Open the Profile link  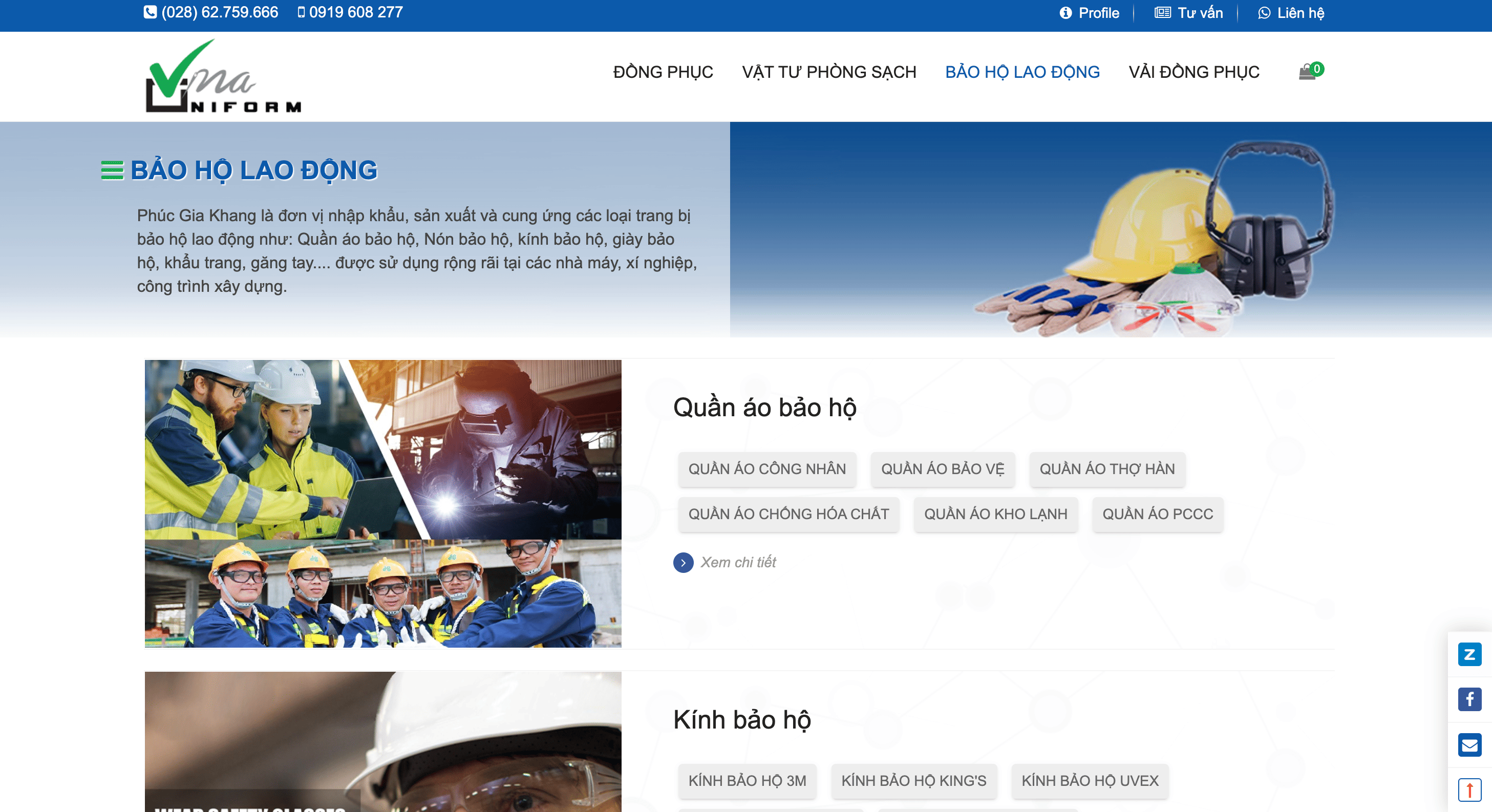click(1098, 13)
